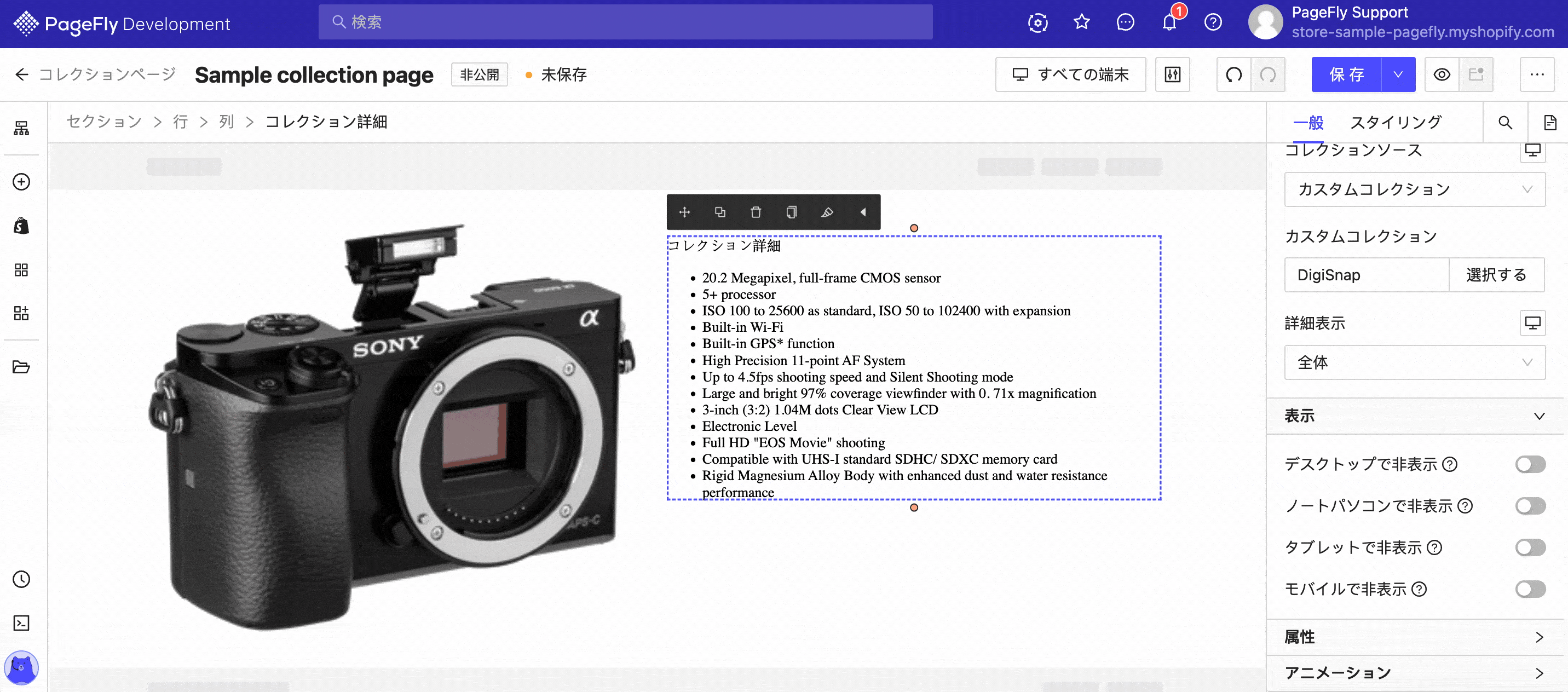1568x692 pixels.
Task: Toggle hide on laptop switch
Action: point(1530,506)
